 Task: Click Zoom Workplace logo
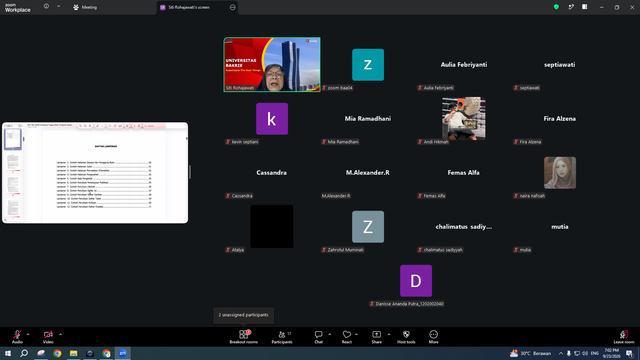tap(18, 7)
